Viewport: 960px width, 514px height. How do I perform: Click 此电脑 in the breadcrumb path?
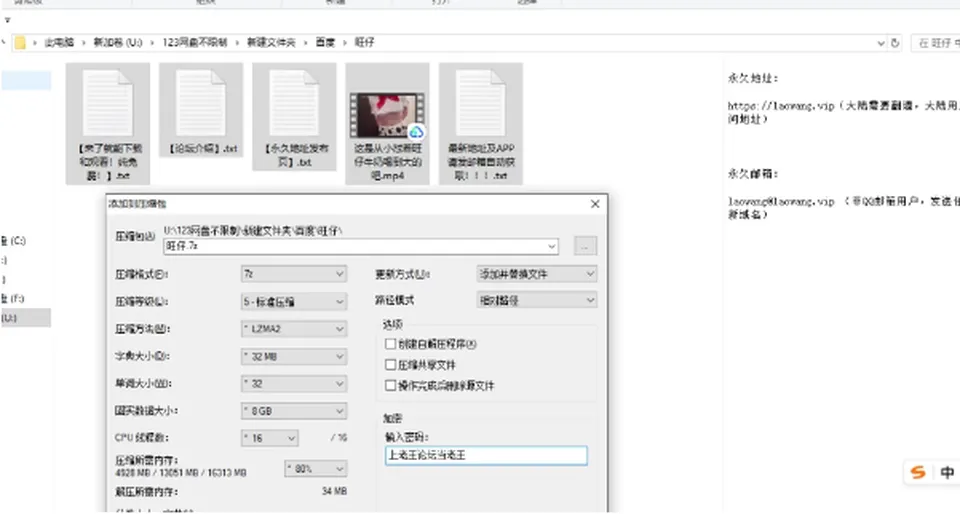59,43
